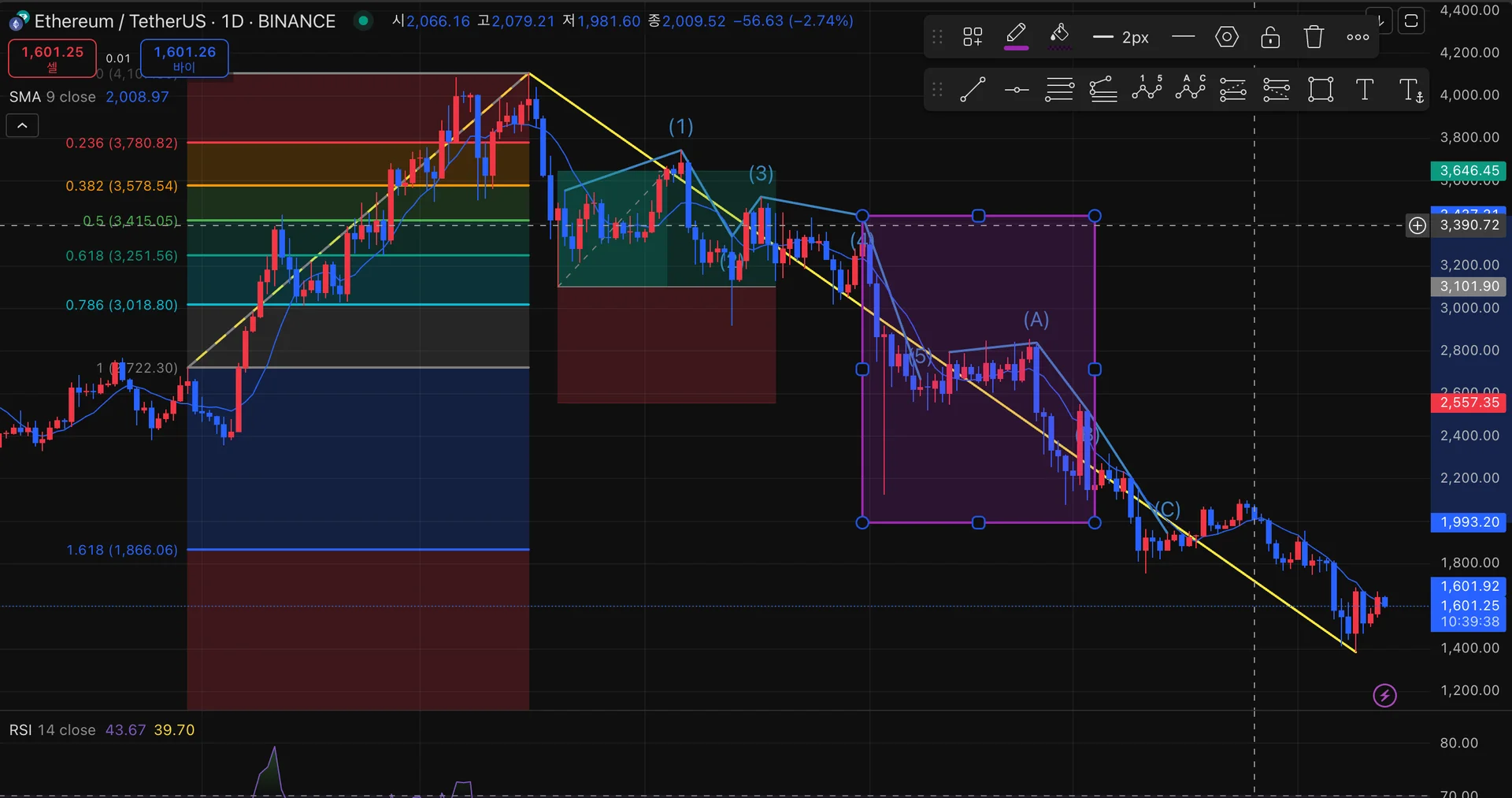Viewport: 1512px width, 798px height.
Task: Open drawing settings hexagon icon
Action: [1227, 37]
